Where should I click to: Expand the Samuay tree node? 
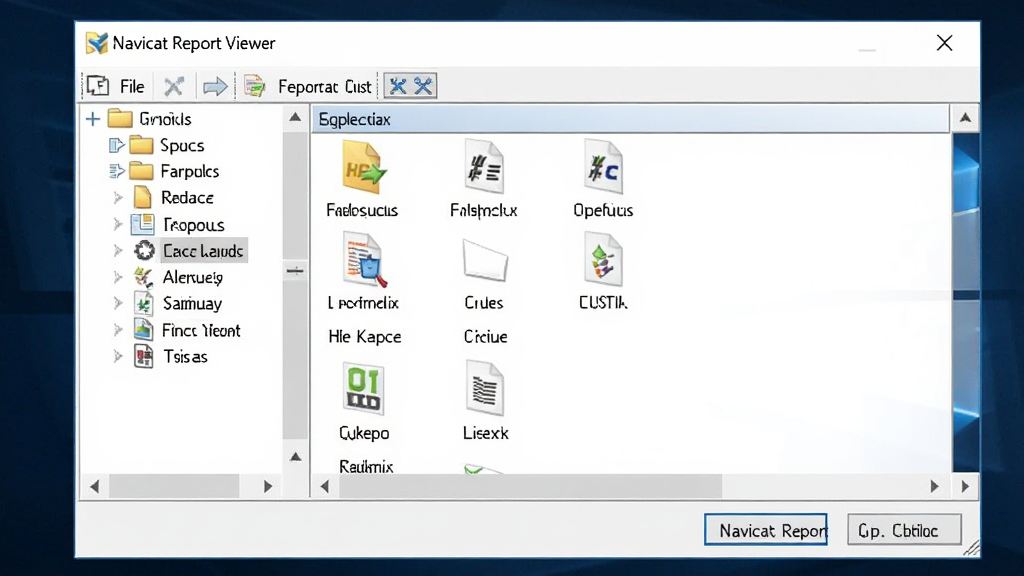tap(118, 303)
